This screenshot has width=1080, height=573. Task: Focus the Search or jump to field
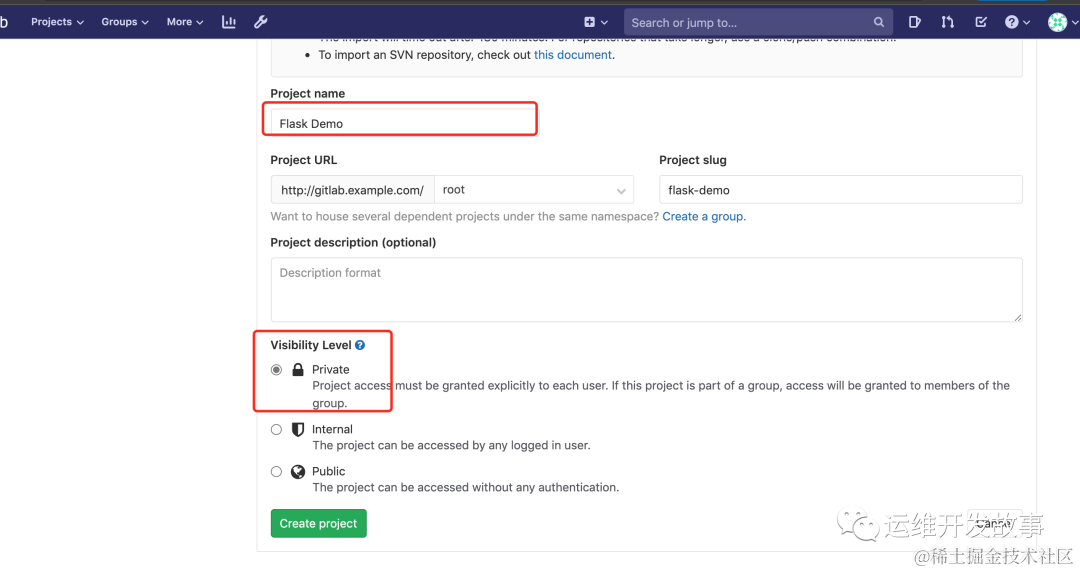tap(758, 22)
